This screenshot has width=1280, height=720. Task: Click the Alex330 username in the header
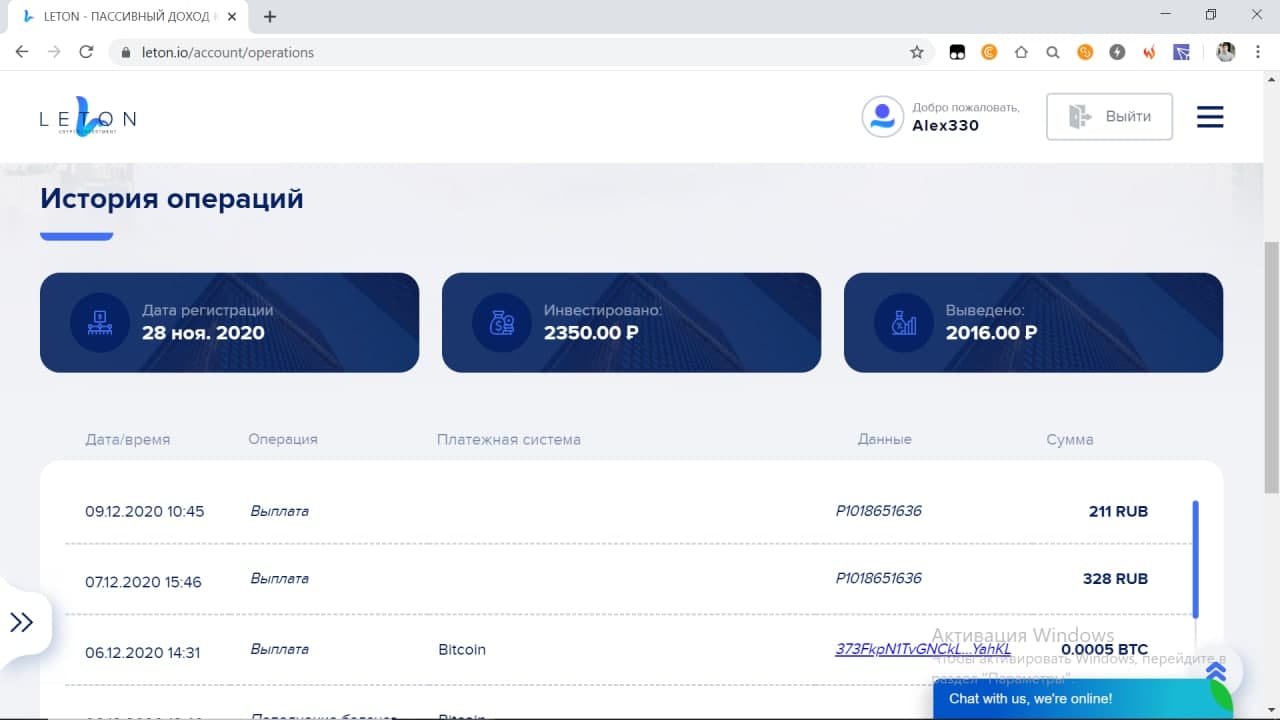click(945, 125)
